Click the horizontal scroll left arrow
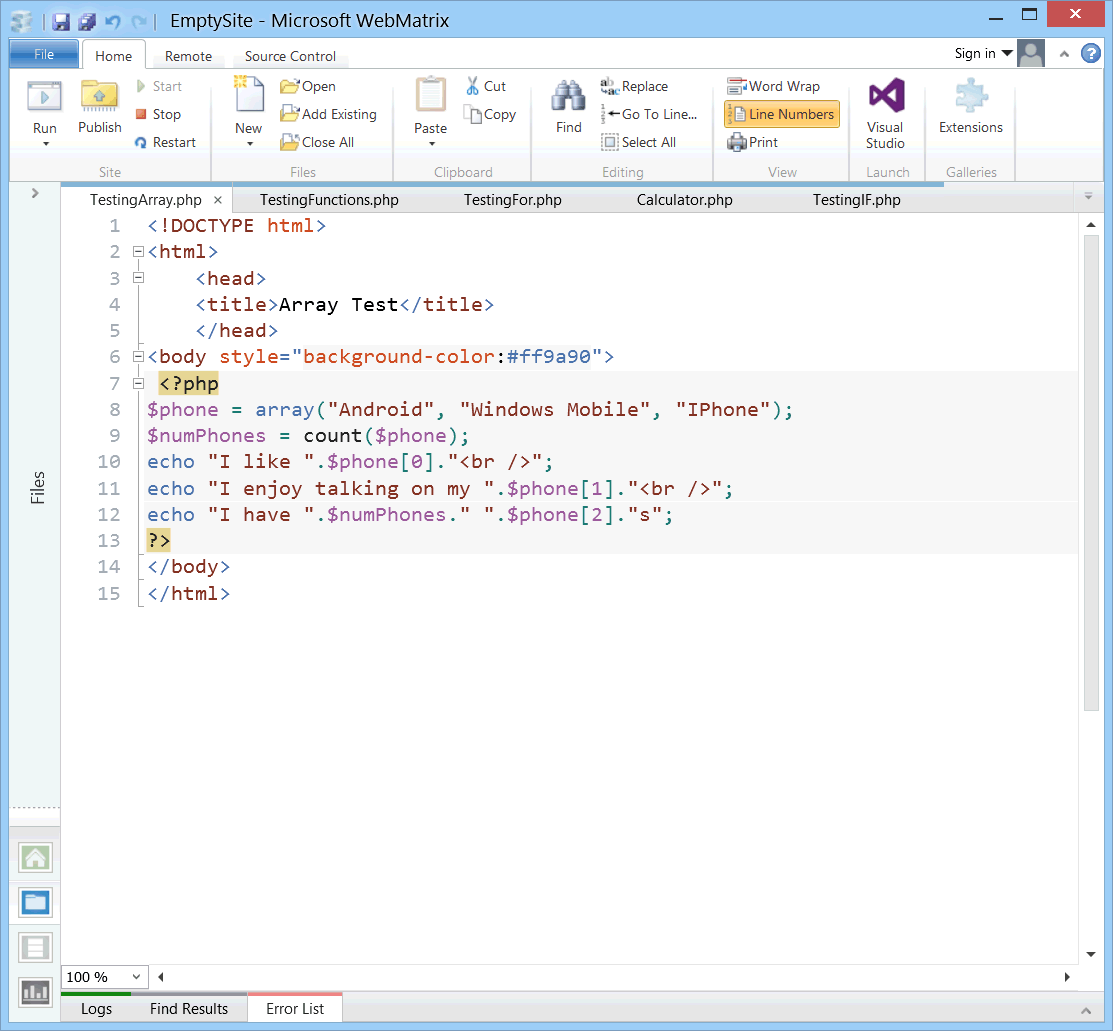This screenshot has height=1031, width=1113. (160, 977)
